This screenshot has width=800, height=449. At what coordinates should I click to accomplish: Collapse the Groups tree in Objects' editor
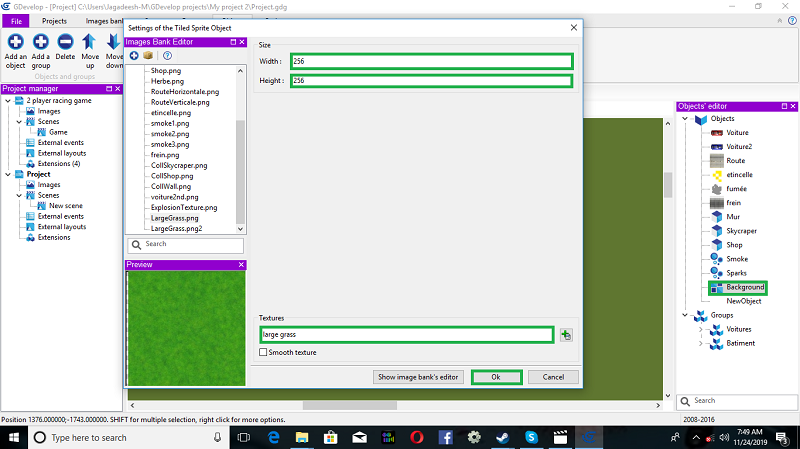(685, 315)
